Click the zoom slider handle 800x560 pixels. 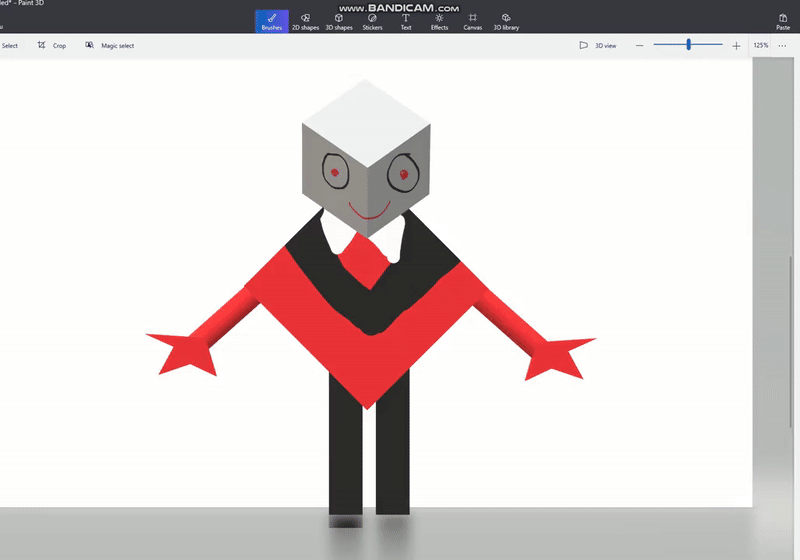[x=688, y=44]
